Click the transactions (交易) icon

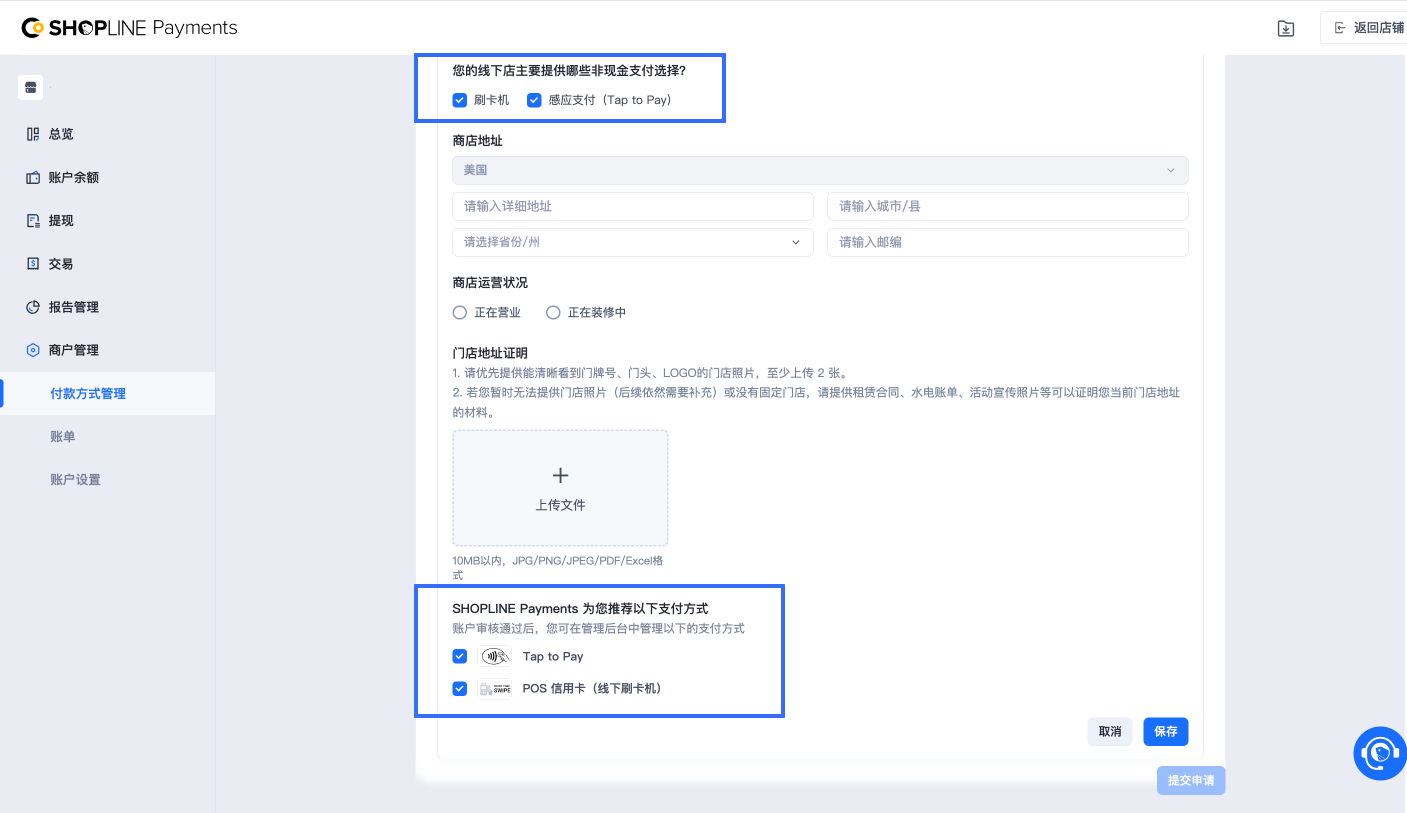pos(33,264)
